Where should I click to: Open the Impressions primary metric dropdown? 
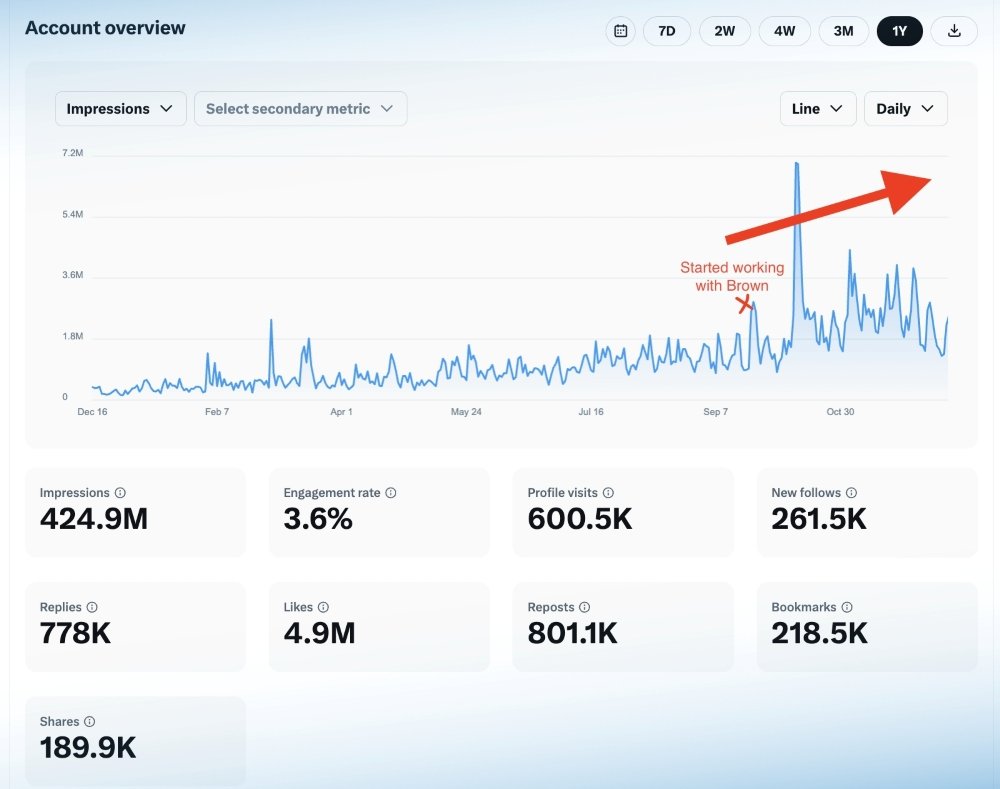pos(120,109)
